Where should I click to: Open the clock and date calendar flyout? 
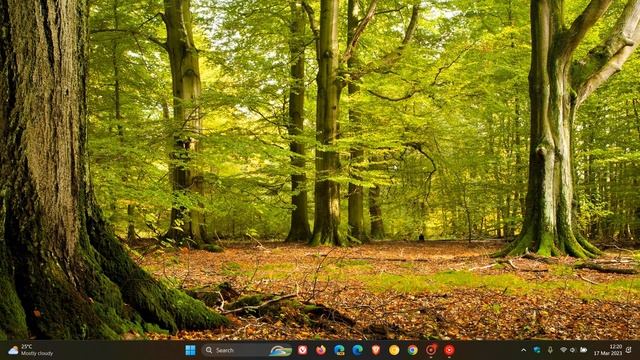[608, 350]
